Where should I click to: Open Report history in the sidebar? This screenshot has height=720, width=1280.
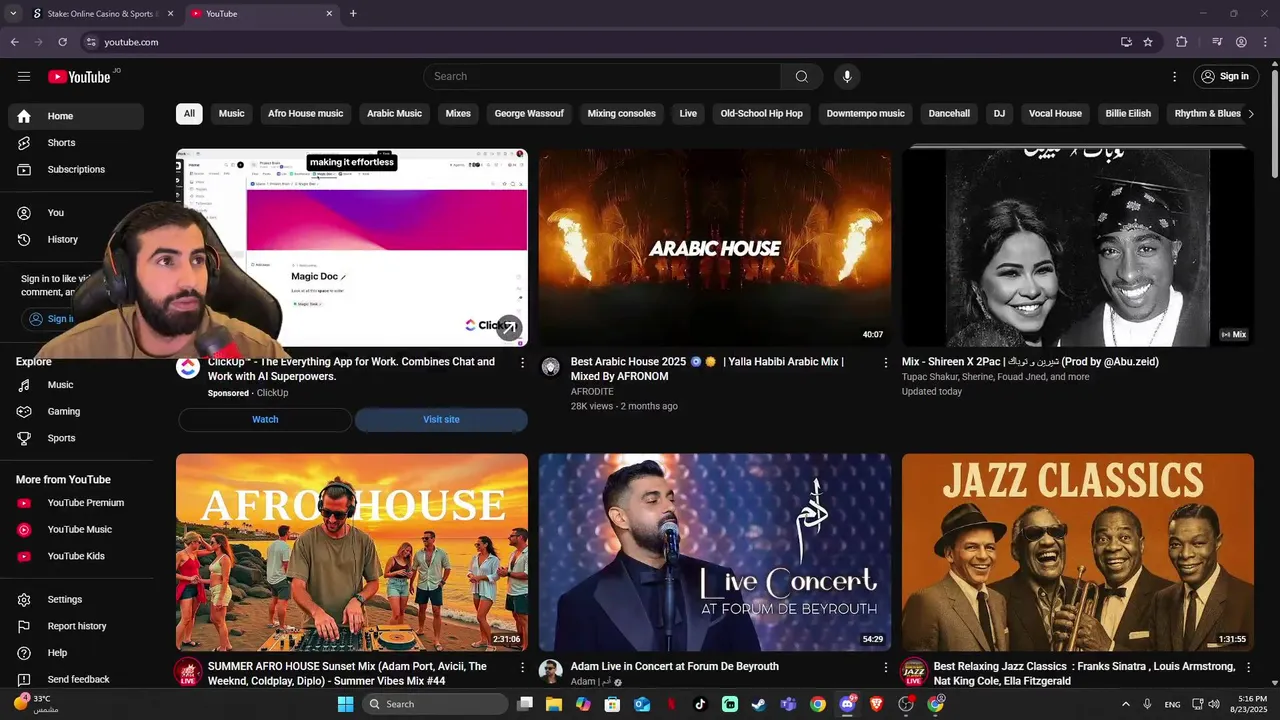76,626
